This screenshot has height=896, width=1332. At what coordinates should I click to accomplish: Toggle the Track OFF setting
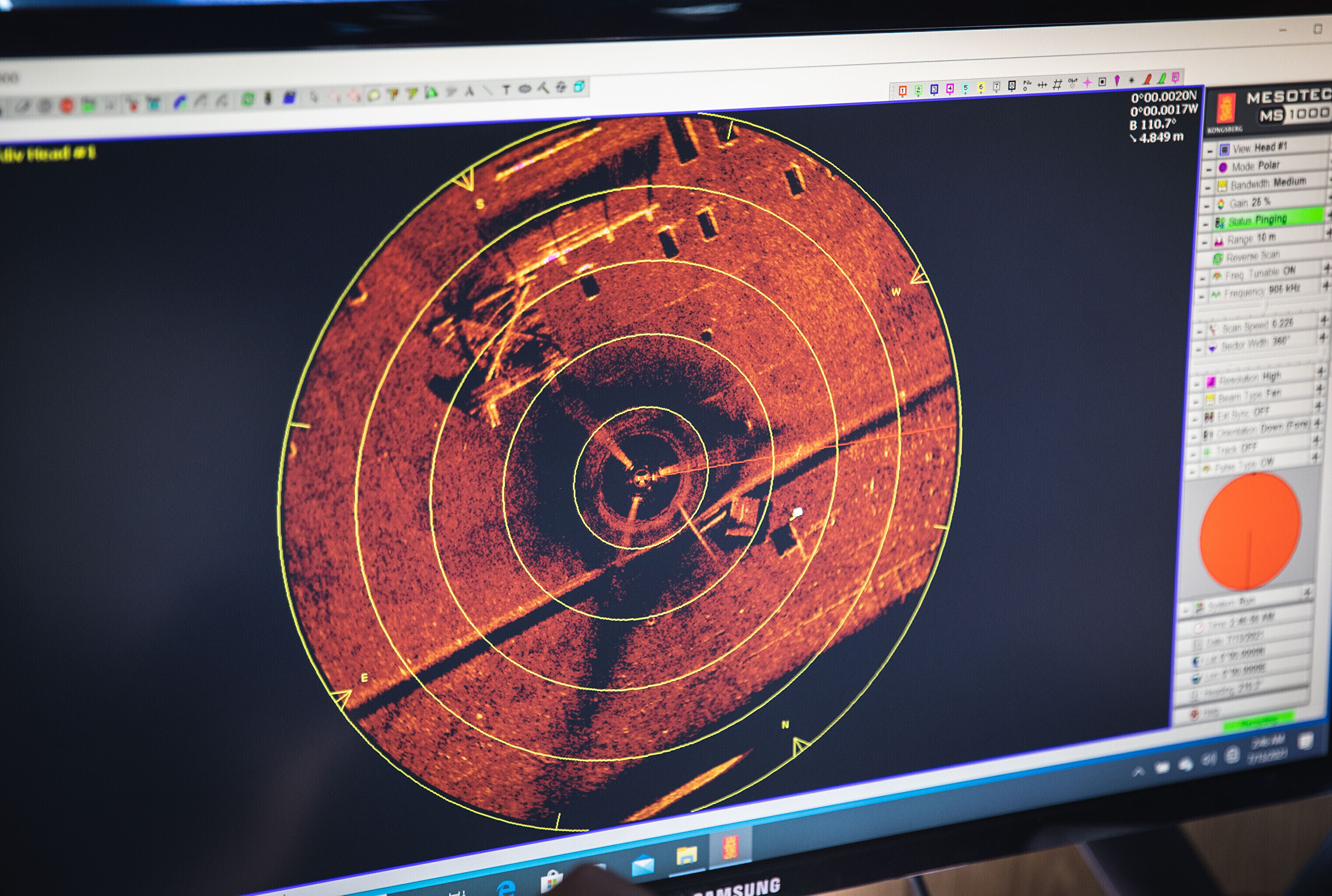1237,449
